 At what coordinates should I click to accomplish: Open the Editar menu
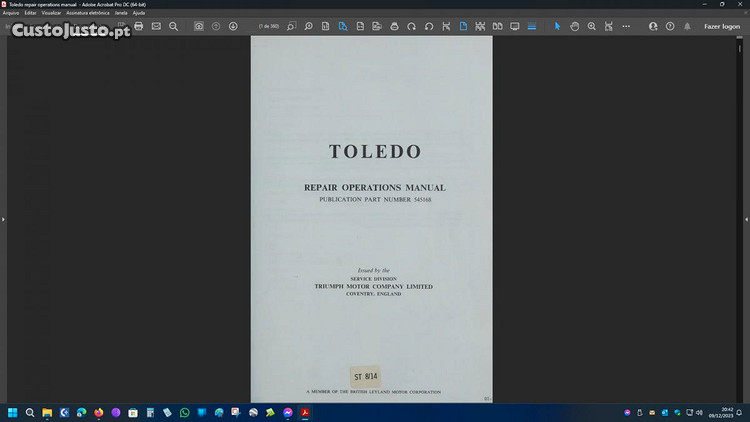(x=31, y=13)
